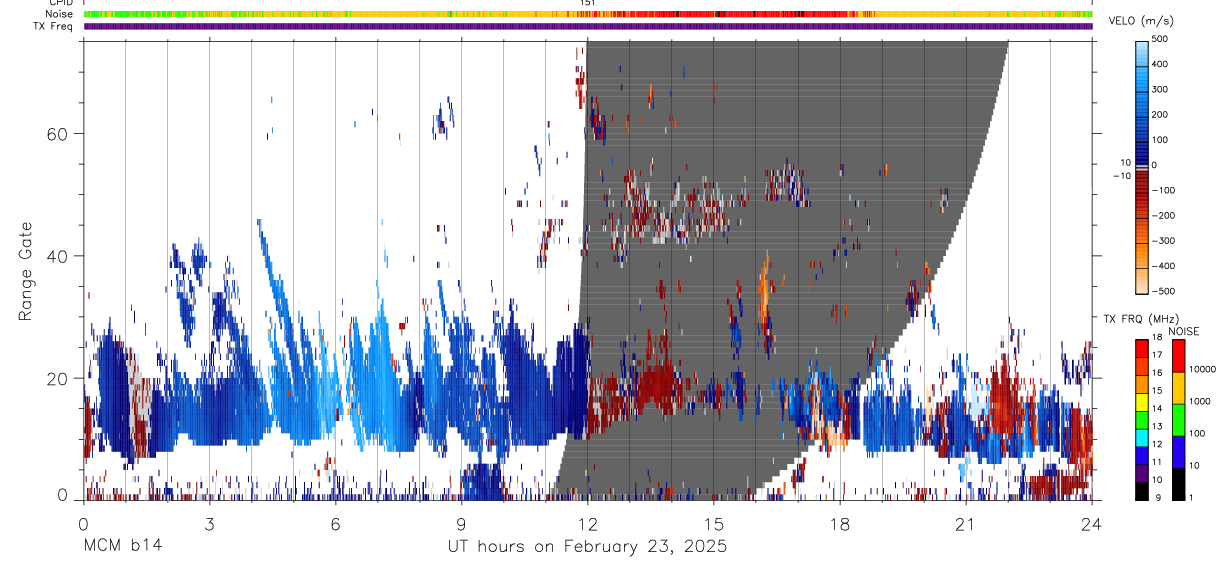
Task: Click the '18' tick on the UT hours axis
Action: [x=840, y=523]
